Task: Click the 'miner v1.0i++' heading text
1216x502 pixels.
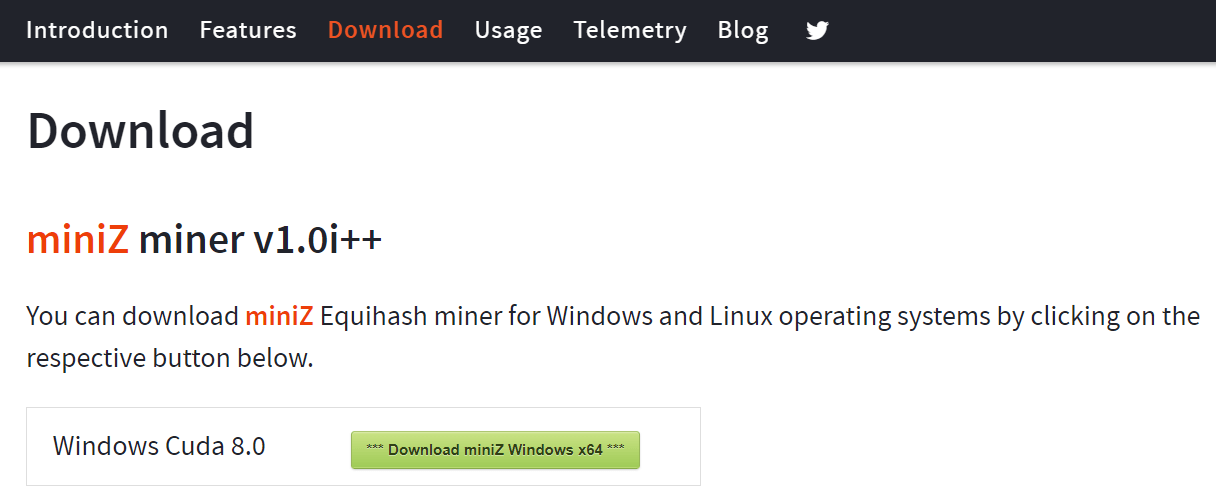Action: click(260, 240)
